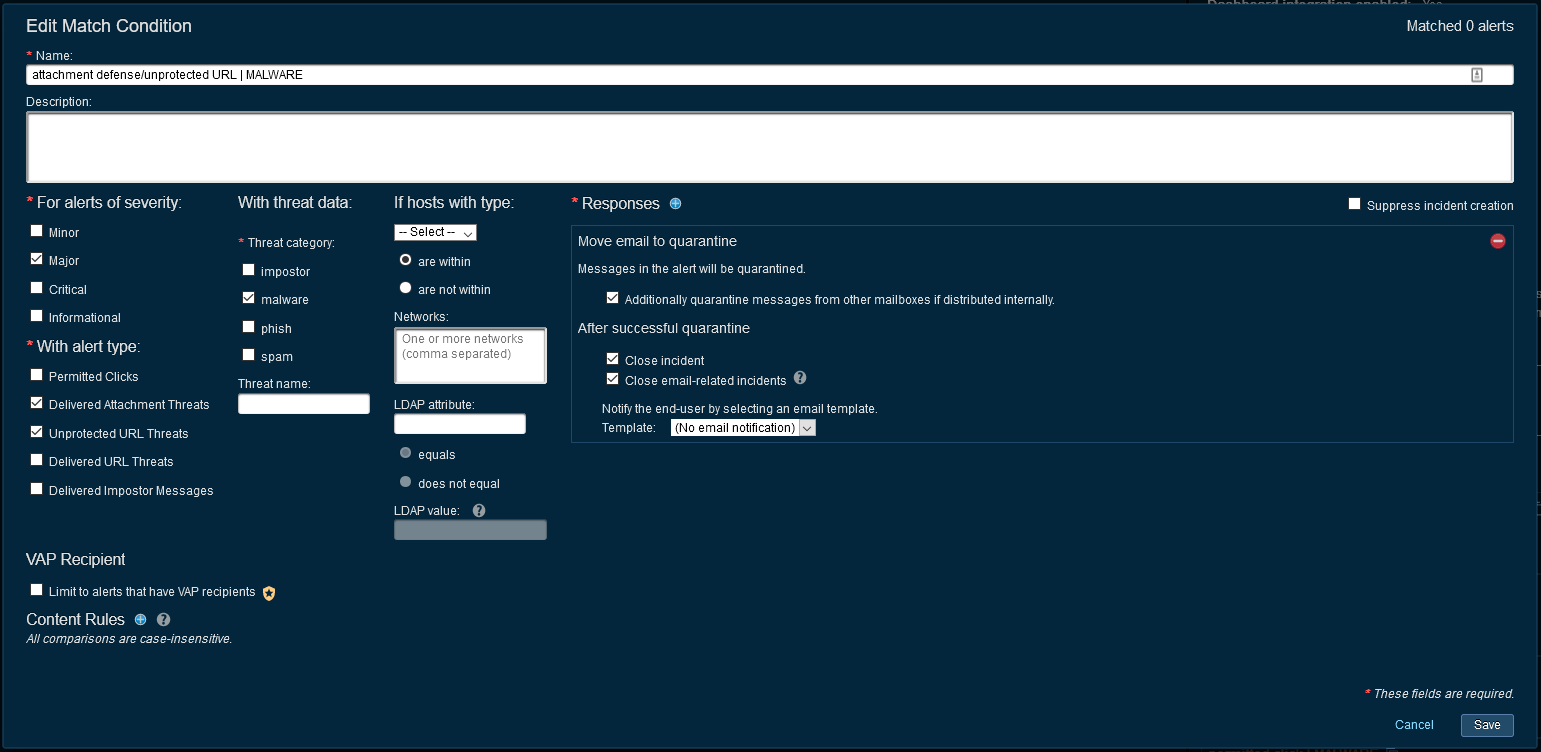Open the Content Rules help icon
This screenshot has height=752, width=1541.
pyautogui.click(x=164, y=620)
